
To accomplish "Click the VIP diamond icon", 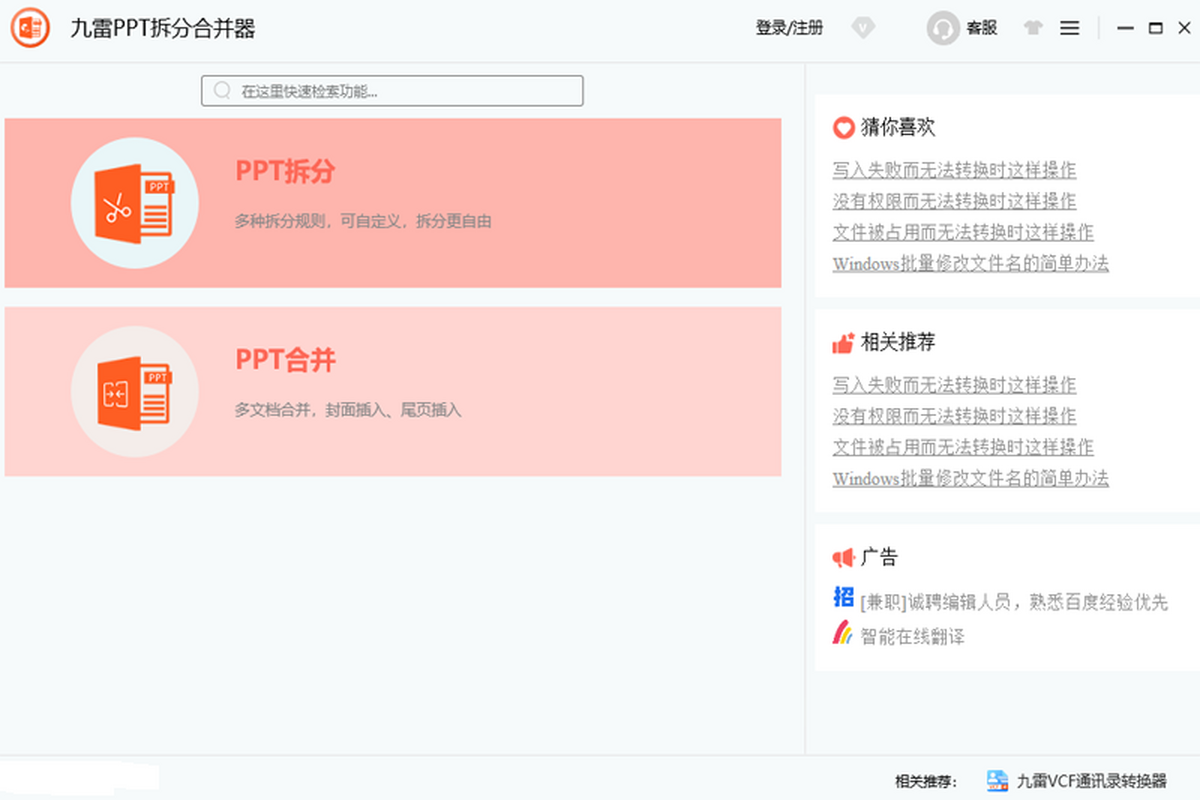I will pyautogui.click(x=863, y=29).
